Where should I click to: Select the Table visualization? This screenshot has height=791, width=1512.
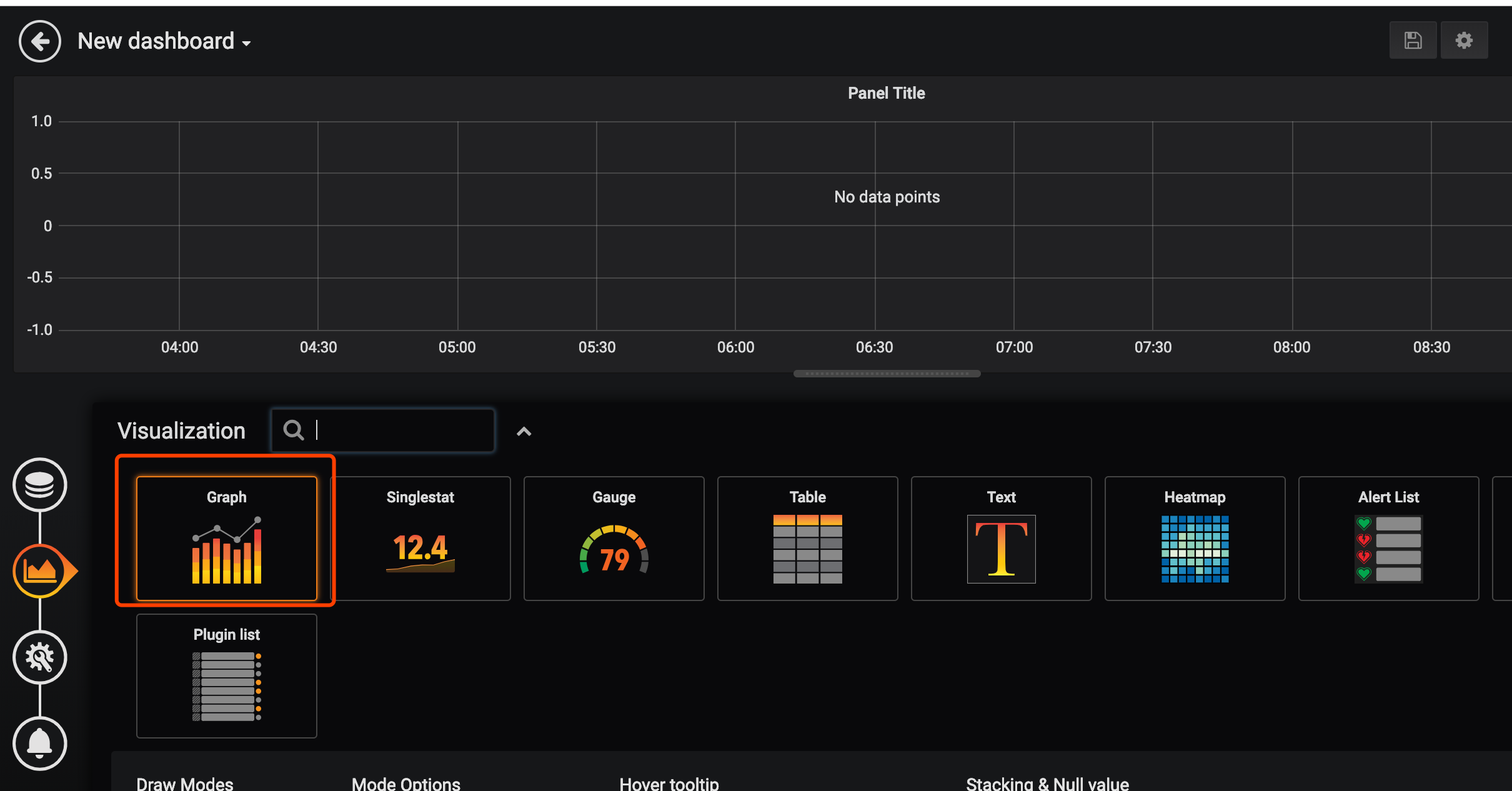[807, 539]
